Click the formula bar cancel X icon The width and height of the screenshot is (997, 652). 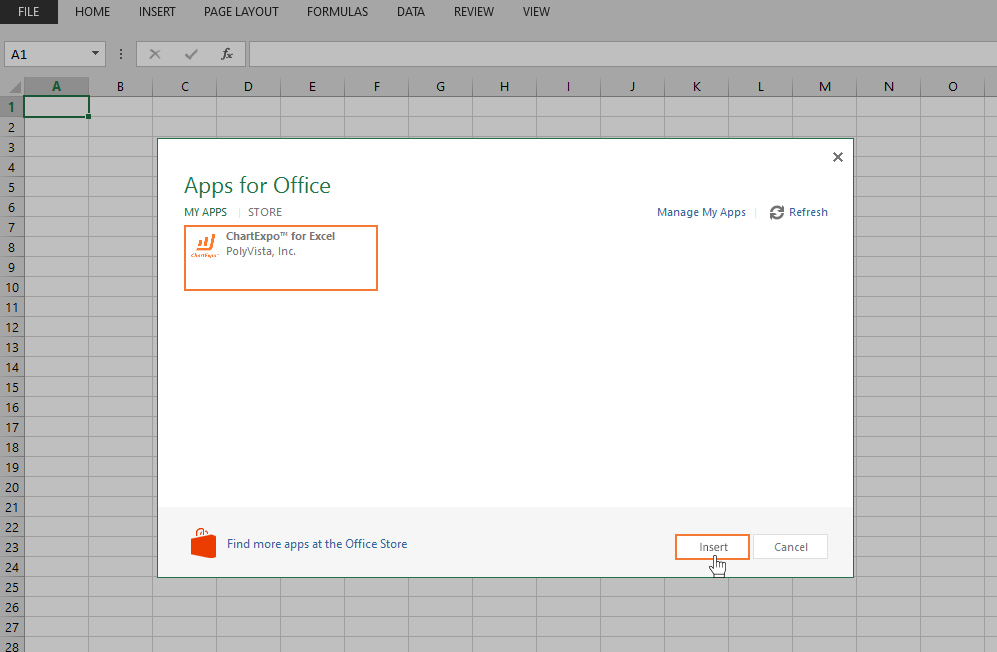point(155,54)
